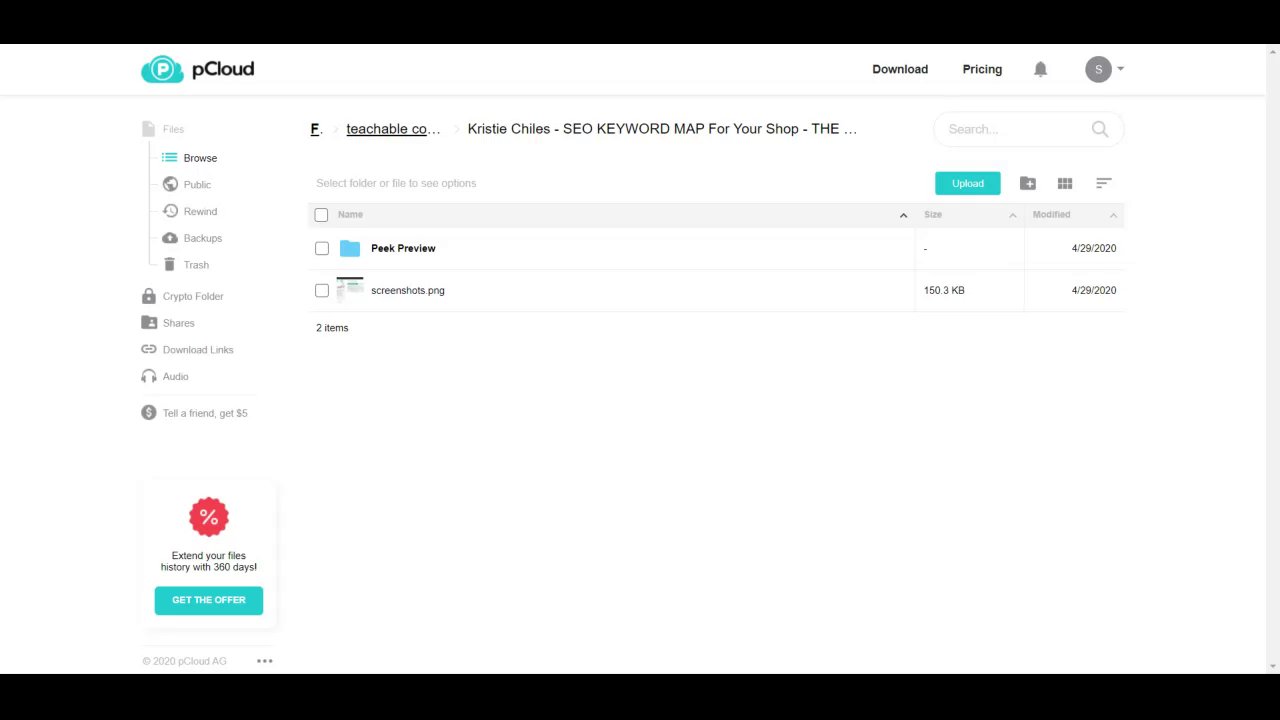Go to root F. breadcrumb

tap(316, 129)
